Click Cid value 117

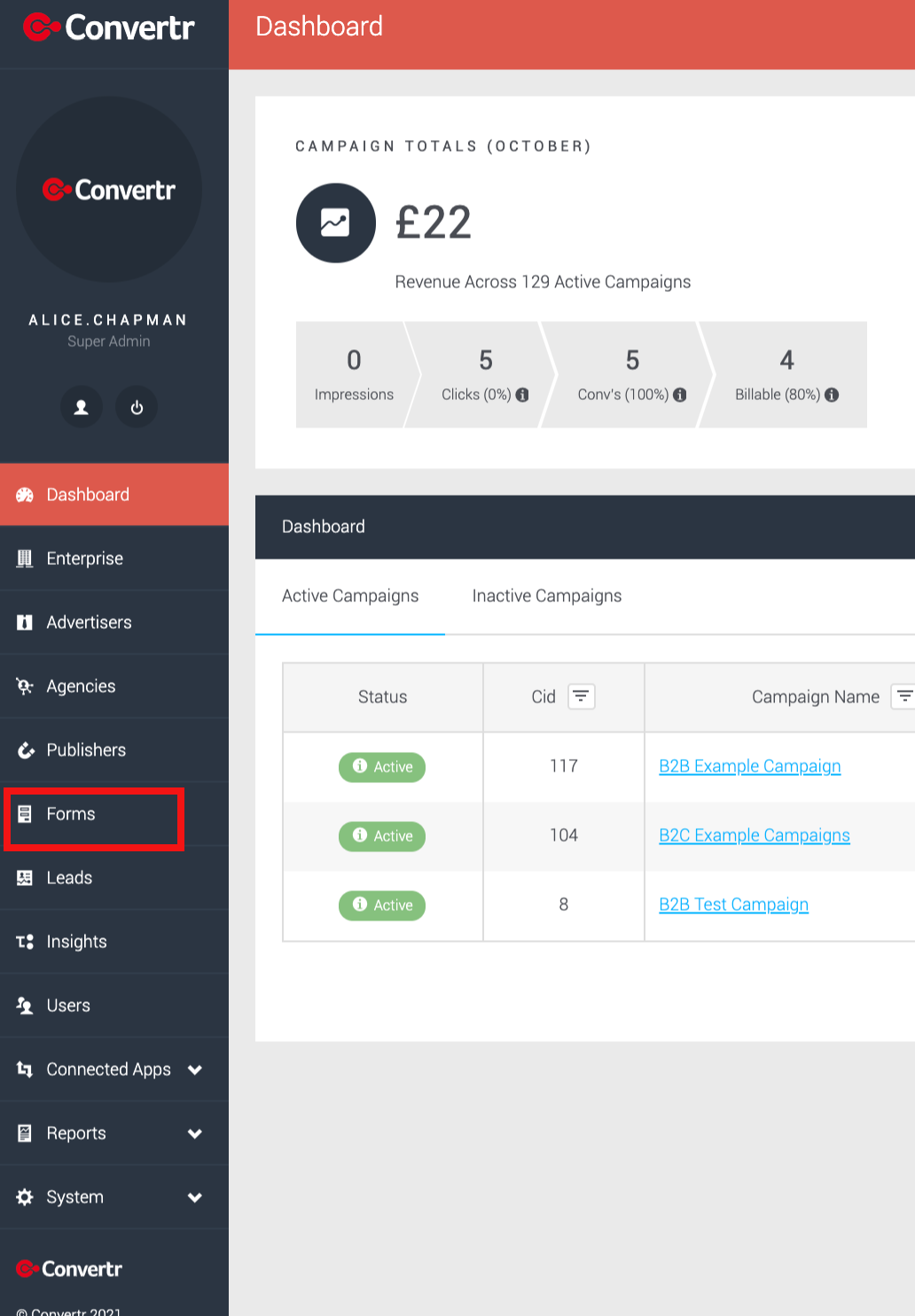(564, 766)
